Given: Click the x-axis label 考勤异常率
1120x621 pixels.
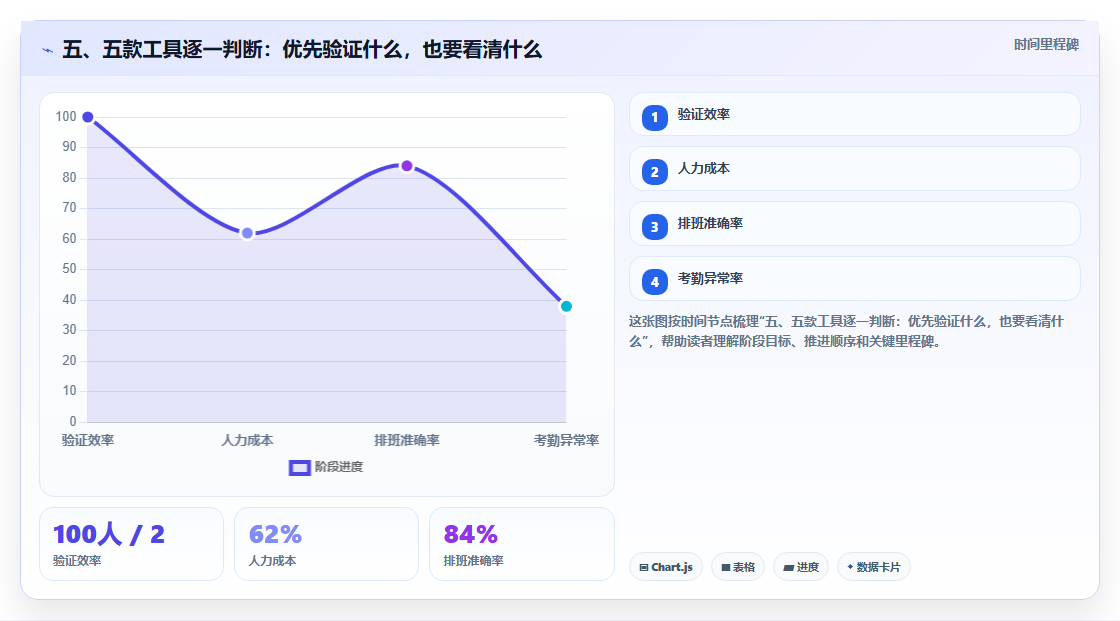Looking at the screenshot, I should point(566,440).
